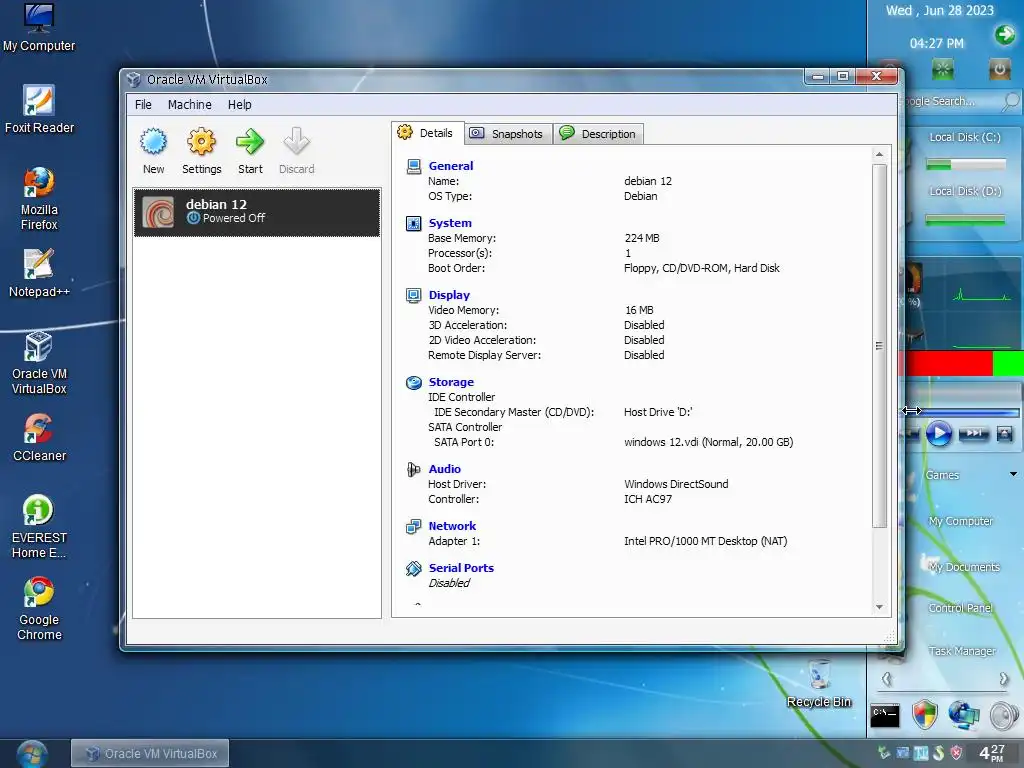
Task: Open the General section link
Action: tap(451, 166)
